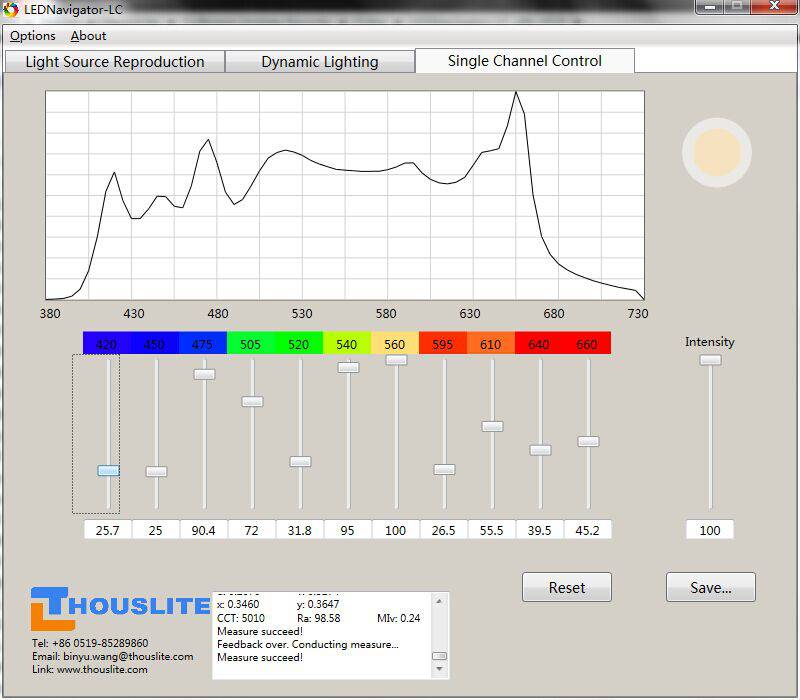This screenshot has height=700, width=800.
Task: Click the 450 blue color band label
Action: coord(155,343)
